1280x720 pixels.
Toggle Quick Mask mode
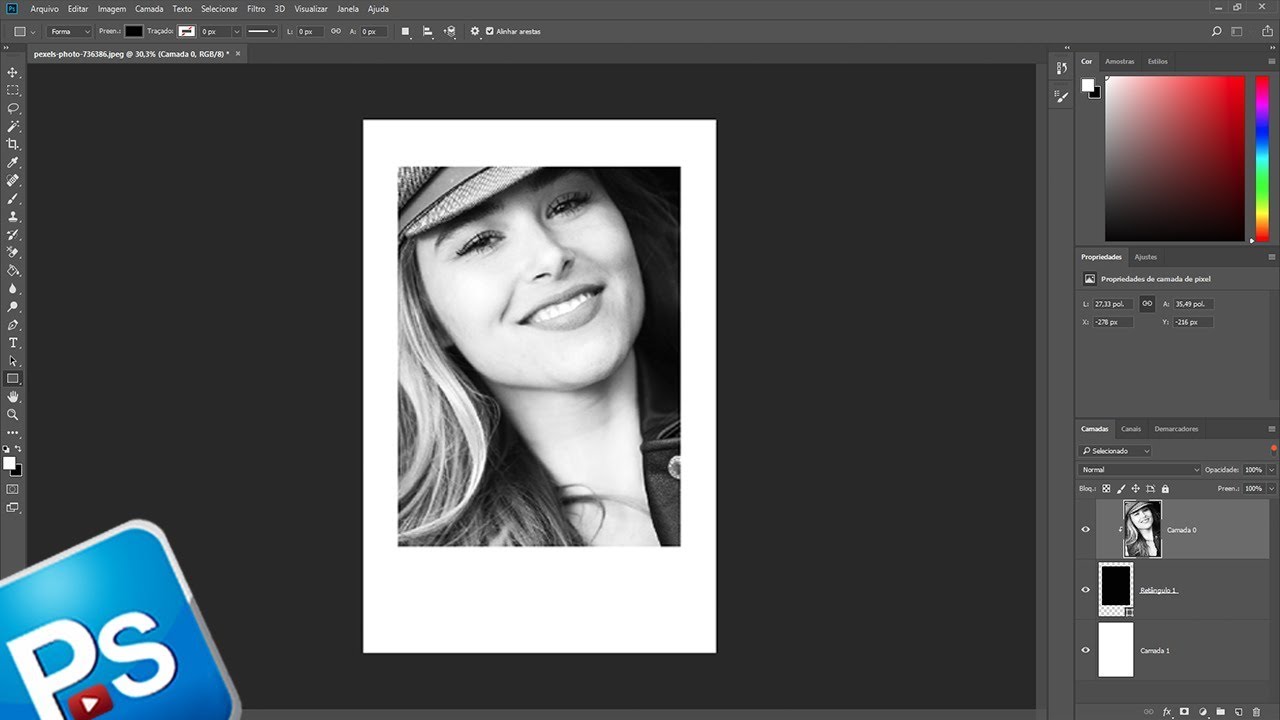[13, 489]
